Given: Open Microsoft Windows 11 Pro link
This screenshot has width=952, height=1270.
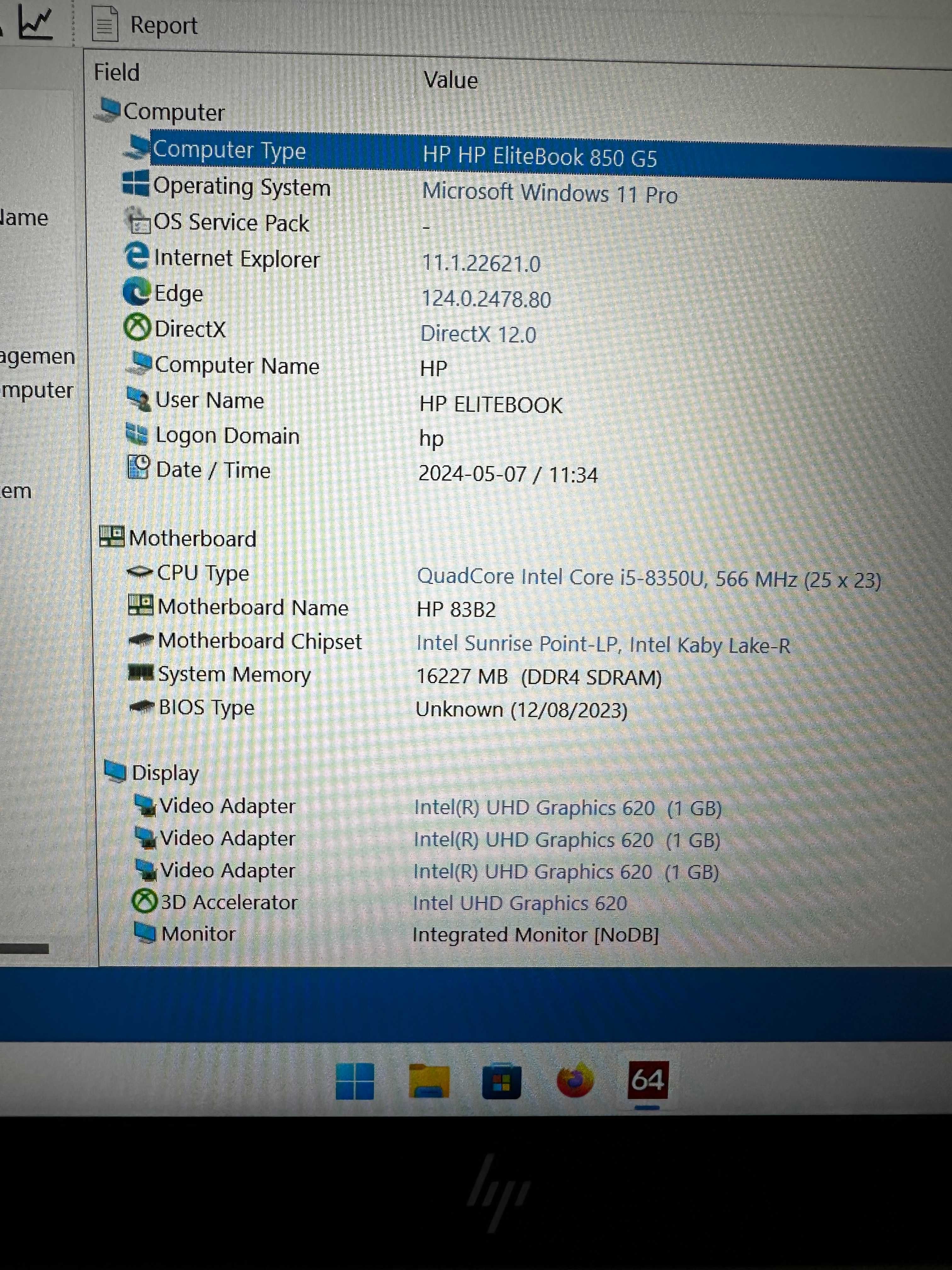Looking at the screenshot, I should tap(550, 193).
